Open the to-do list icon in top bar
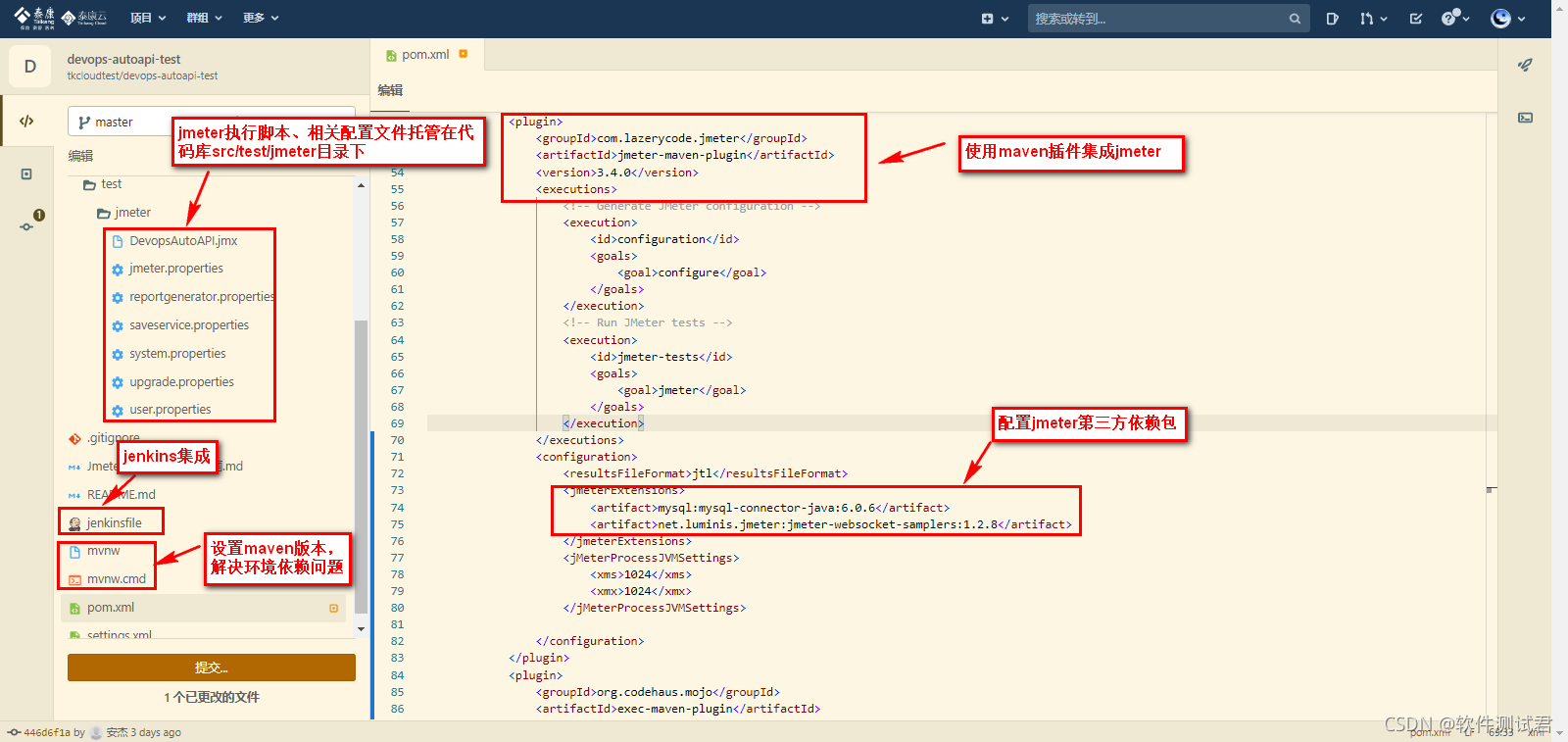This screenshot has width=1568, height=742. [1416, 19]
